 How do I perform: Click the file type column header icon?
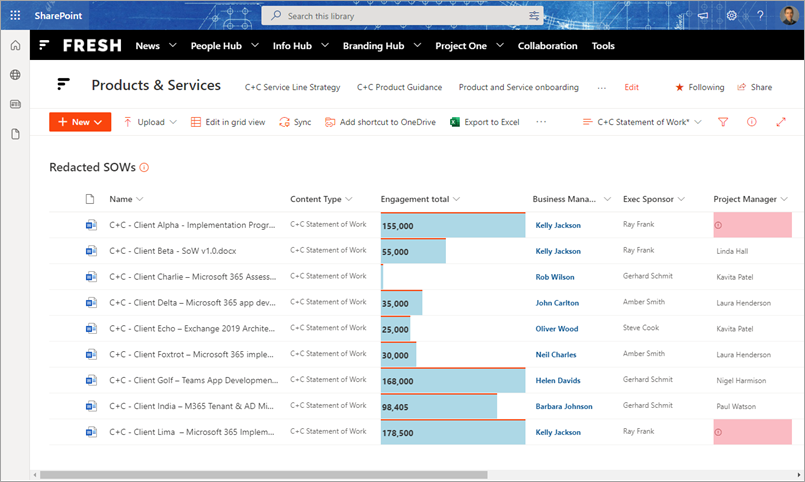tap(90, 199)
